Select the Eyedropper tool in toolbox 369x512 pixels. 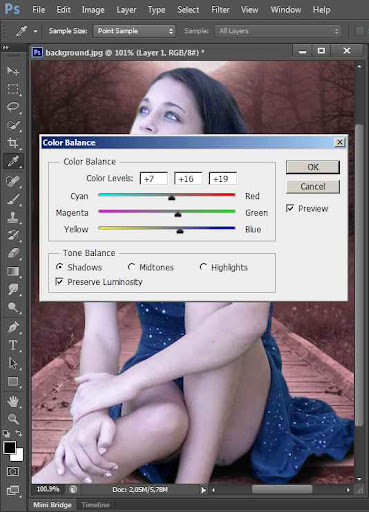pyautogui.click(x=13, y=162)
